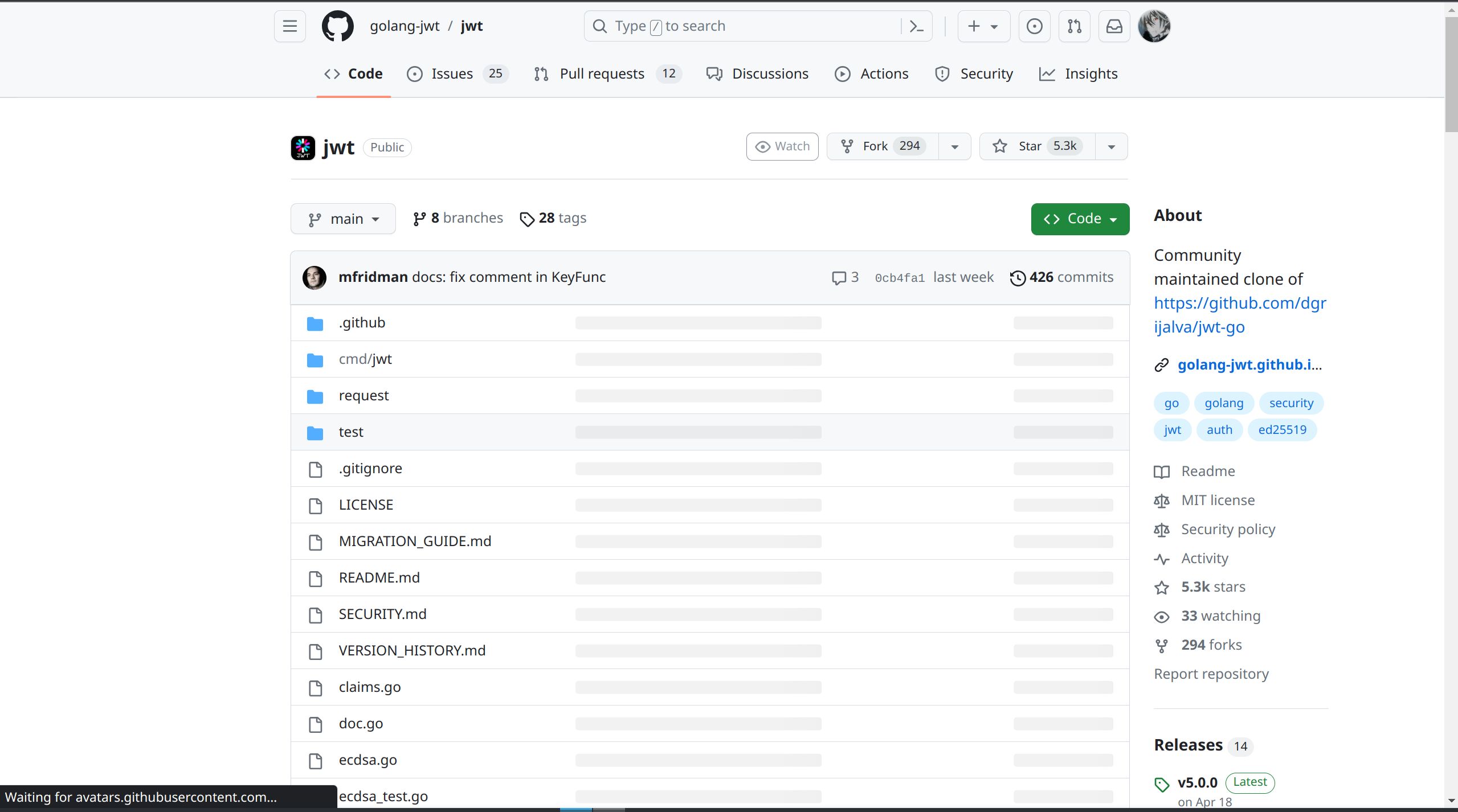Viewport: 1458px width, 812px height.
Task: Click the test folder icon
Action: (315, 433)
